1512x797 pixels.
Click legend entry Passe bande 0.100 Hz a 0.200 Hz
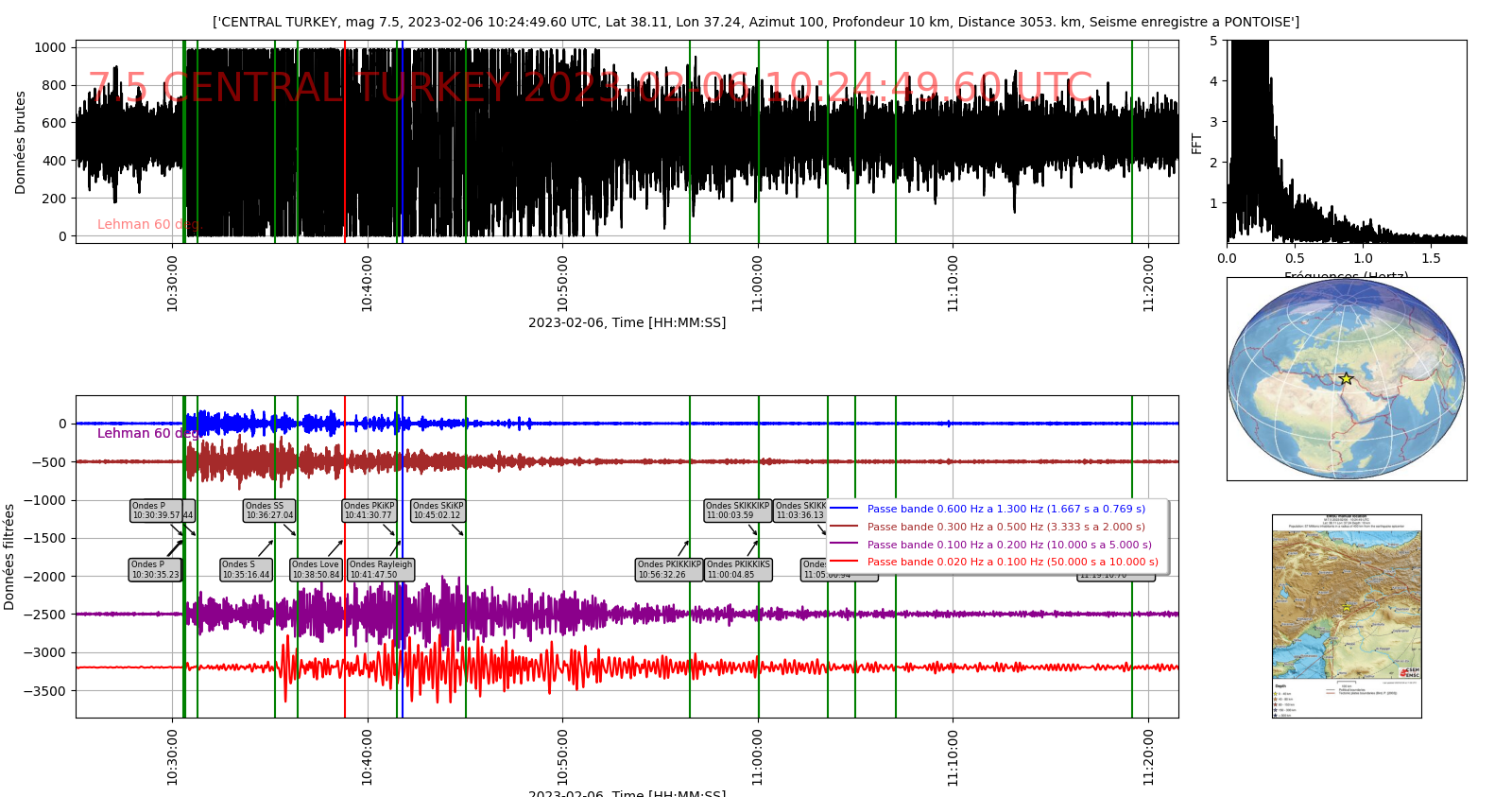tap(1009, 545)
